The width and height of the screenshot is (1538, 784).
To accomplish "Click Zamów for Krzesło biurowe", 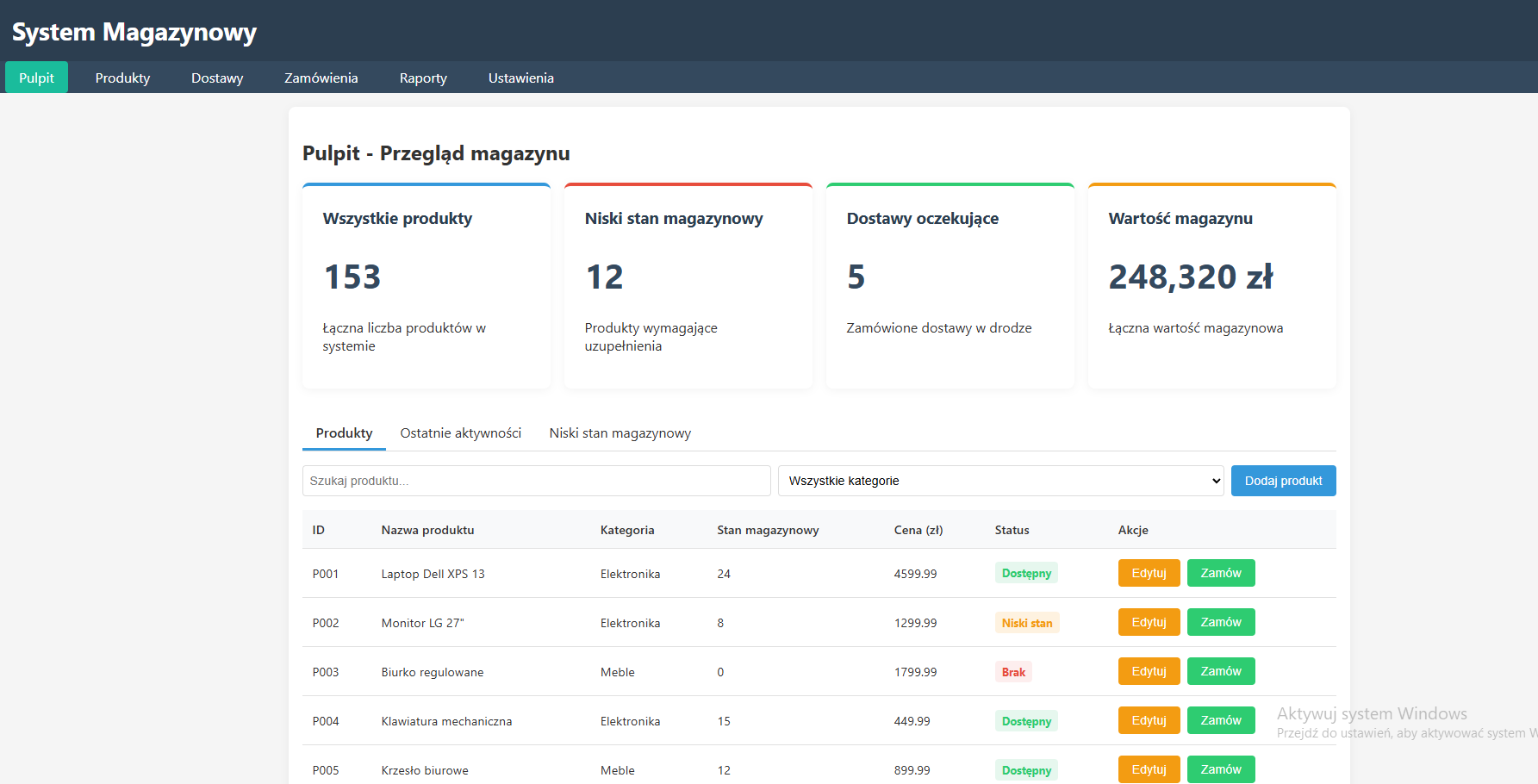I will coord(1220,769).
